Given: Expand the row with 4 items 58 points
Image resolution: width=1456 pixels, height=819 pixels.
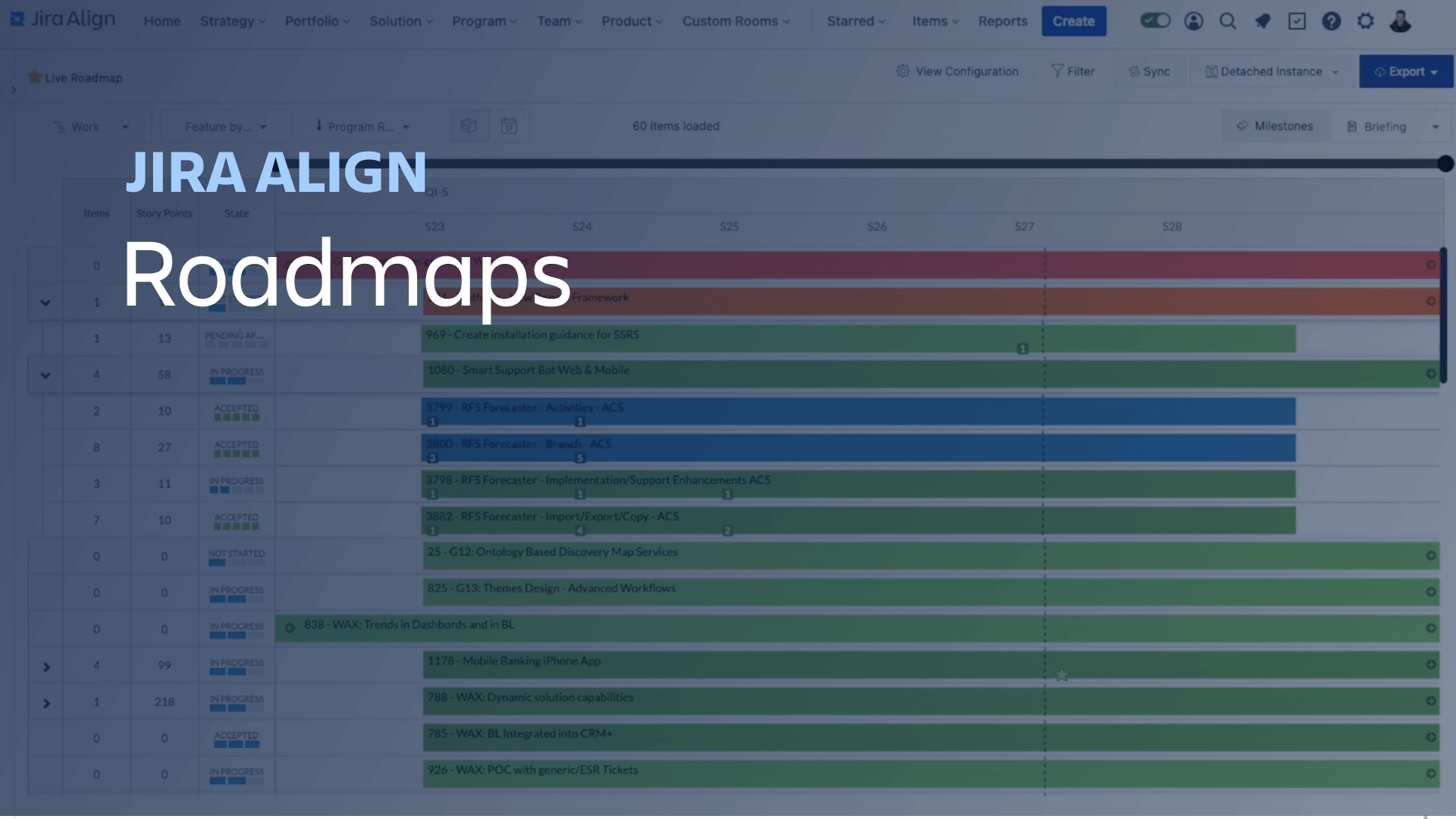Looking at the screenshot, I should click(x=44, y=374).
